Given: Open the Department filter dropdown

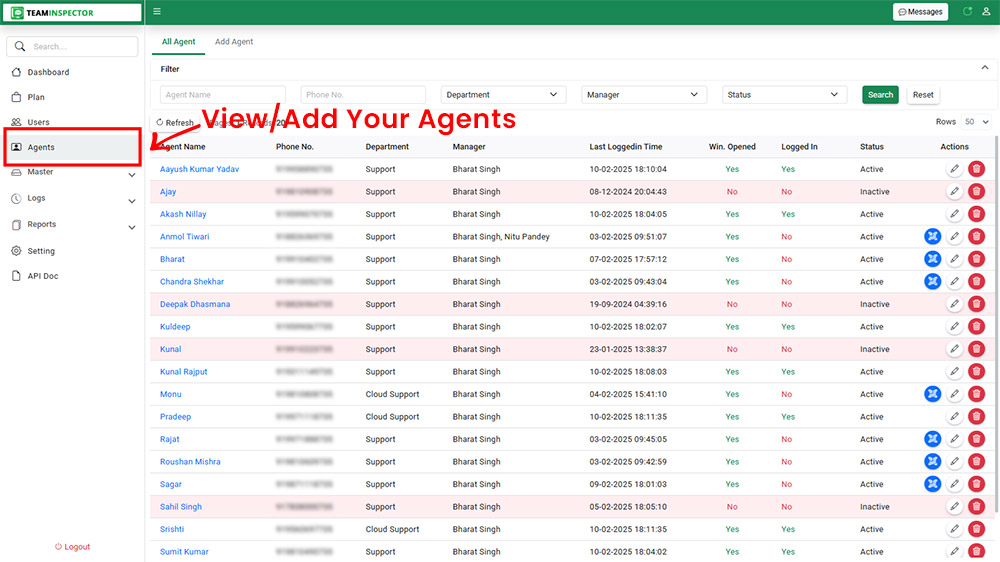Looking at the screenshot, I should pyautogui.click(x=503, y=95).
